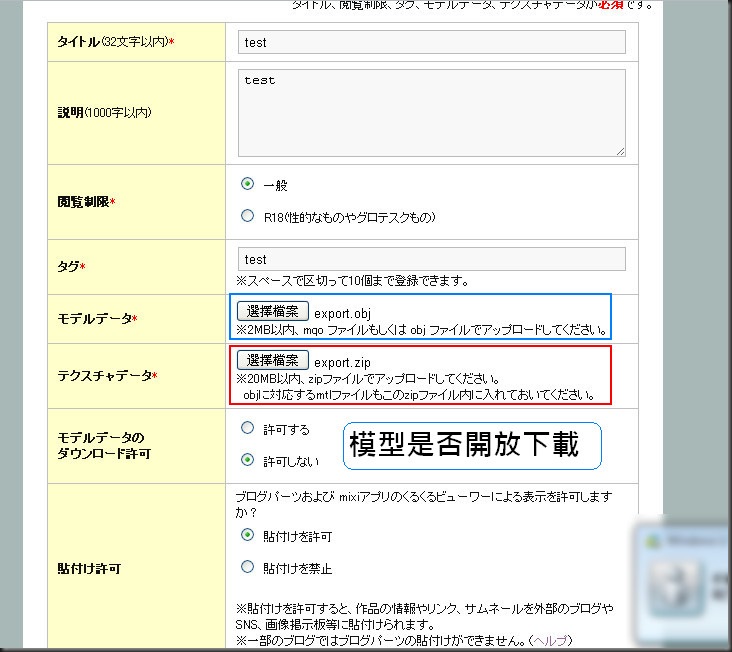
Task: Select 許可する download permission radio
Action: tap(247, 428)
